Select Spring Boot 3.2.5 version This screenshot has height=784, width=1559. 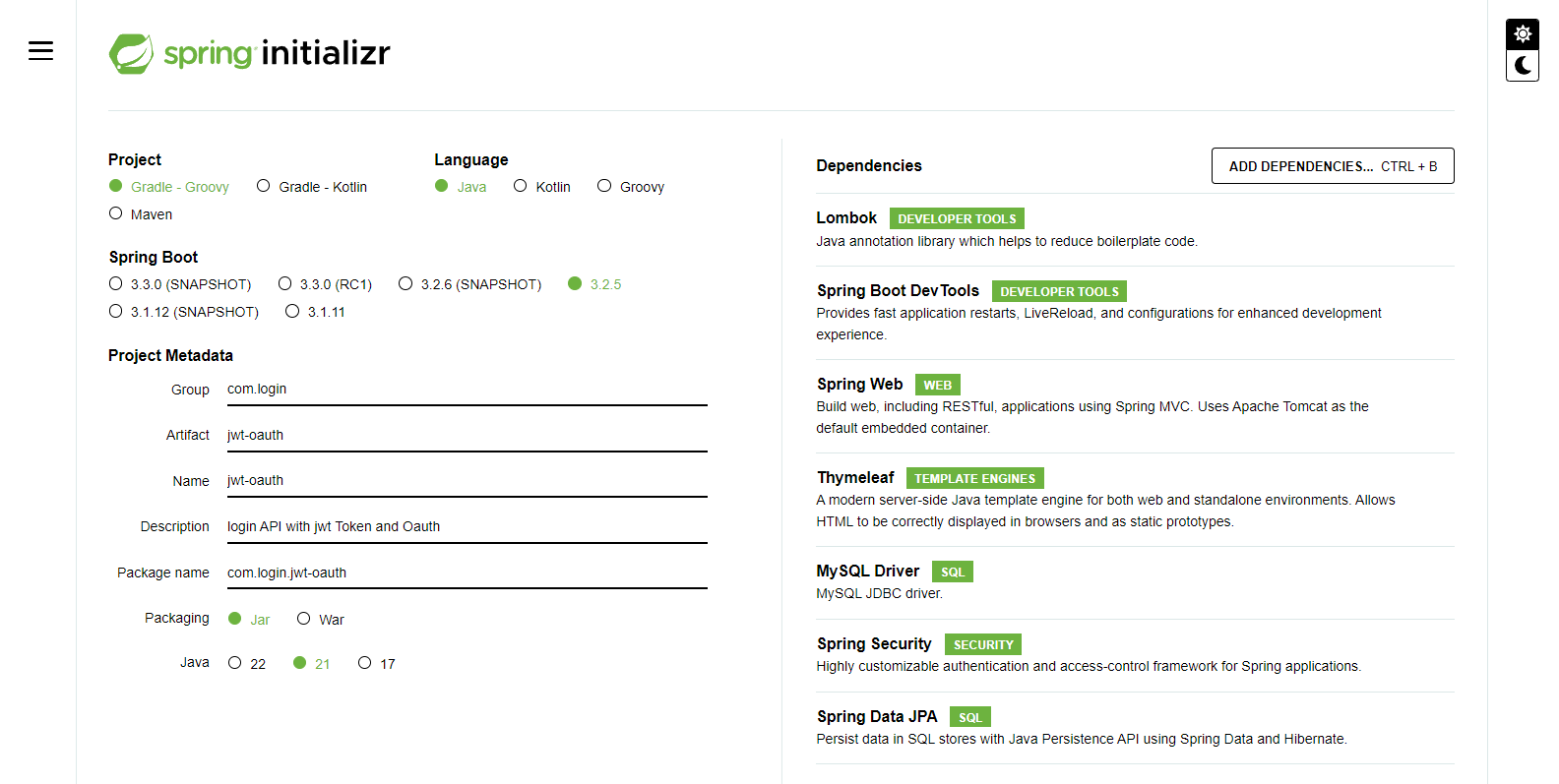click(x=594, y=284)
